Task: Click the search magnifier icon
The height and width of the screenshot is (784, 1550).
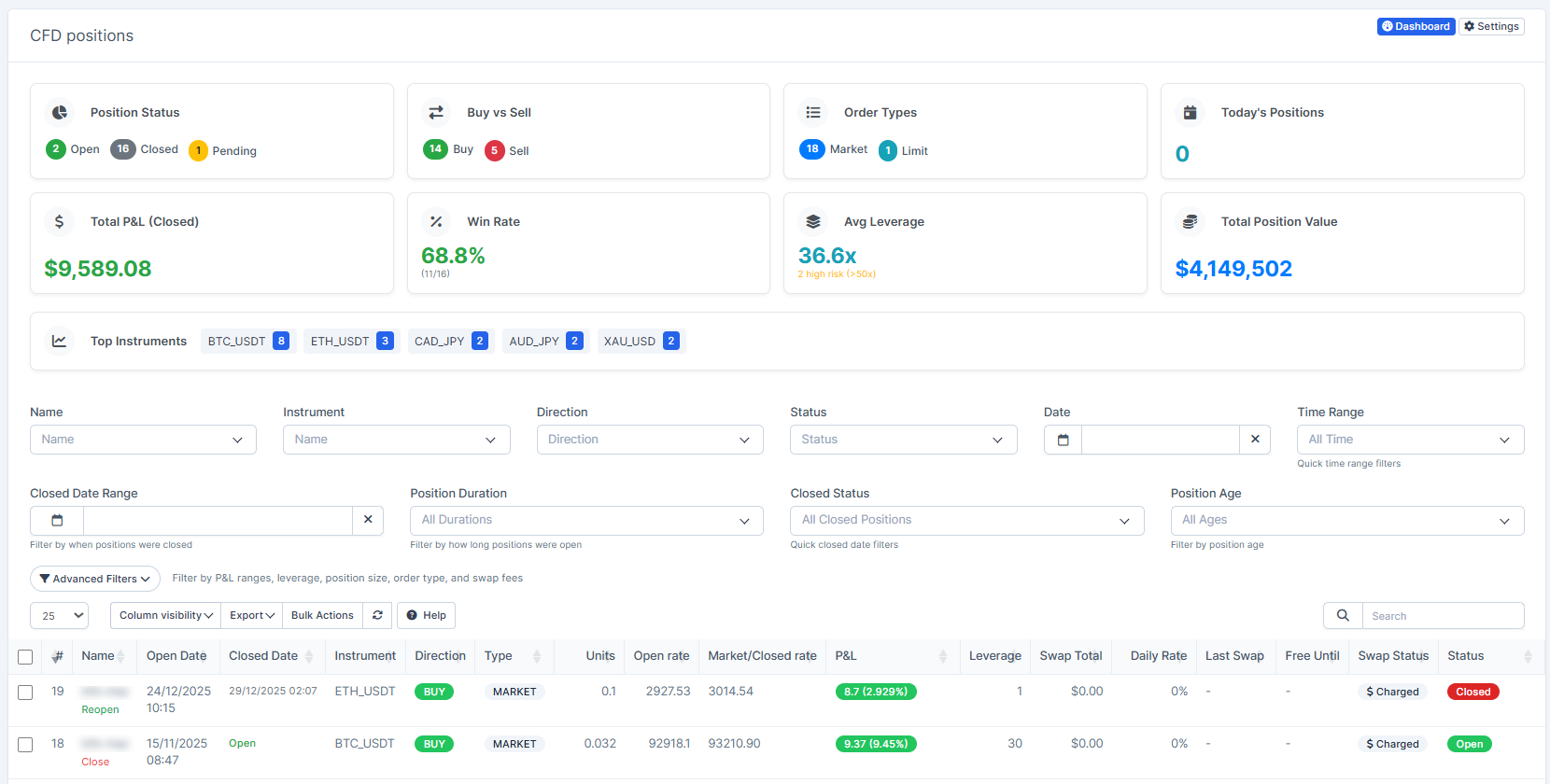Action: coord(1343,616)
